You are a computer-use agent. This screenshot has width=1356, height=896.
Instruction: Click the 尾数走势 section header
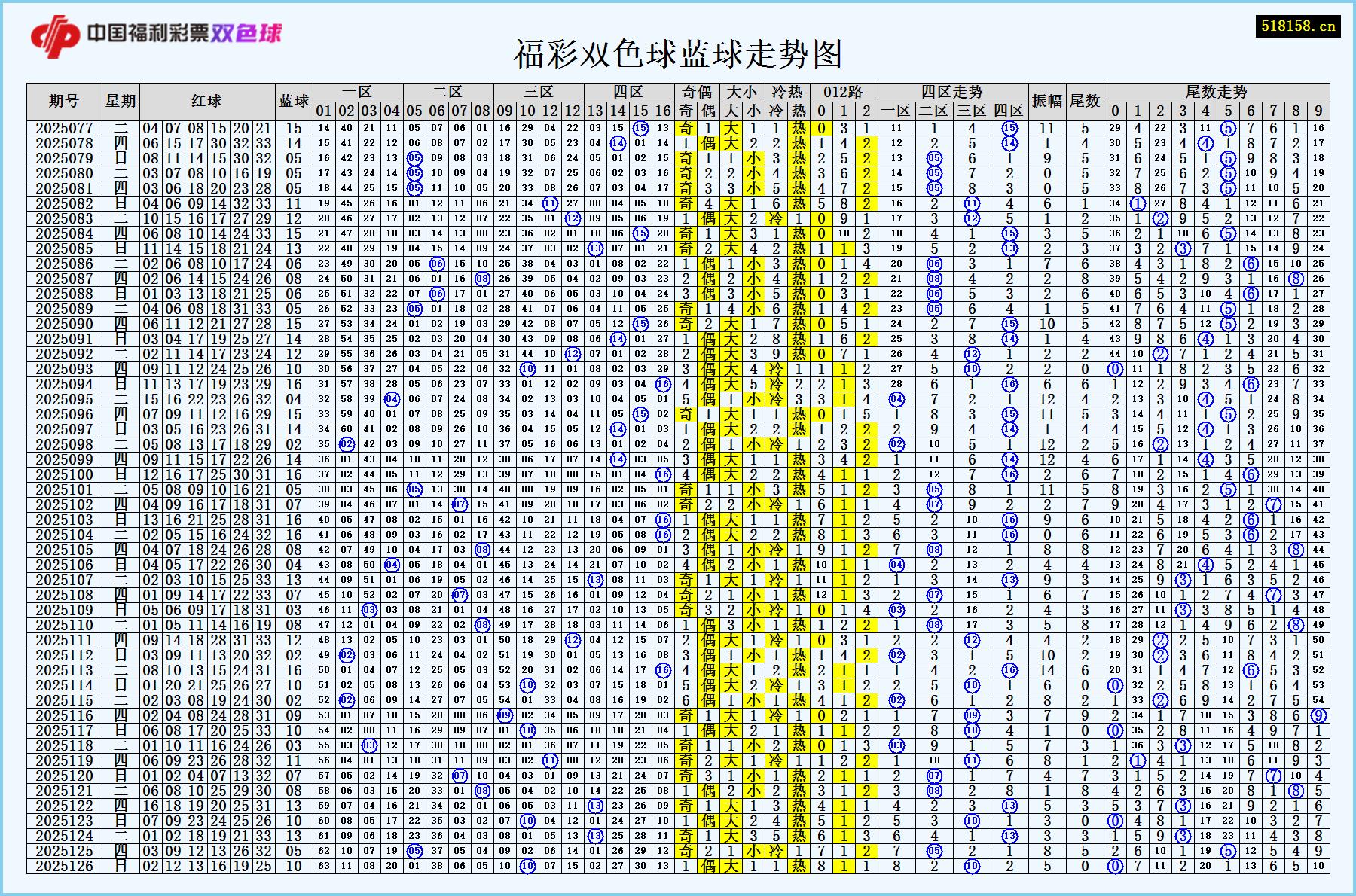pyautogui.click(x=1217, y=90)
